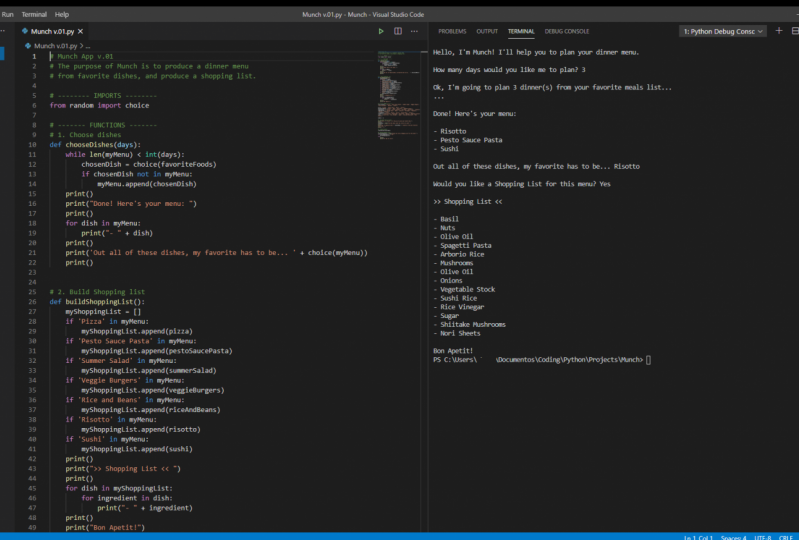Click the 'from random import choice' line
The image size is (799, 540).
pyautogui.click(x=99, y=105)
